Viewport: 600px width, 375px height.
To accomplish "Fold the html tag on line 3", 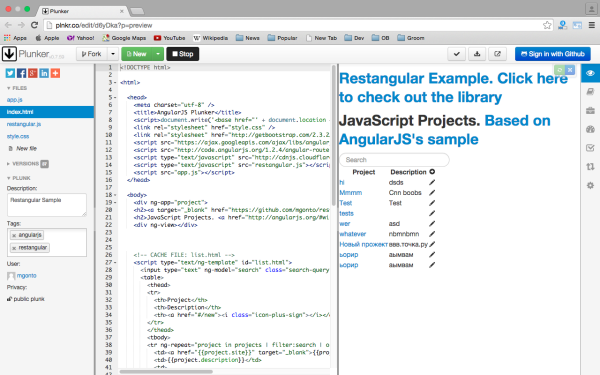I will point(115,83).
